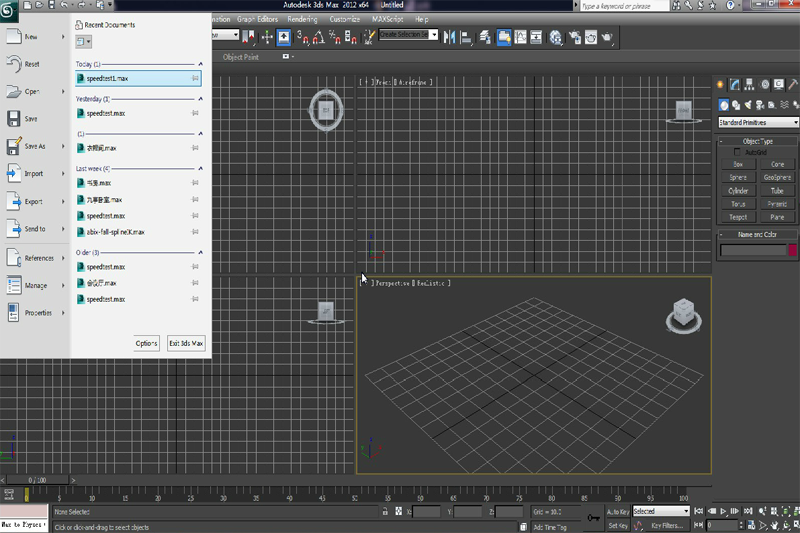Enable the AutoGrid checkbox
The height and width of the screenshot is (533, 800).
click(738, 152)
